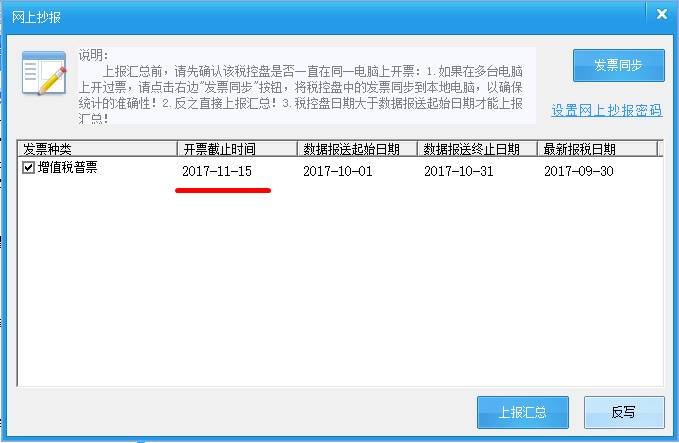
Task: Click the 上报汇总 button
Action: click(x=523, y=412)
